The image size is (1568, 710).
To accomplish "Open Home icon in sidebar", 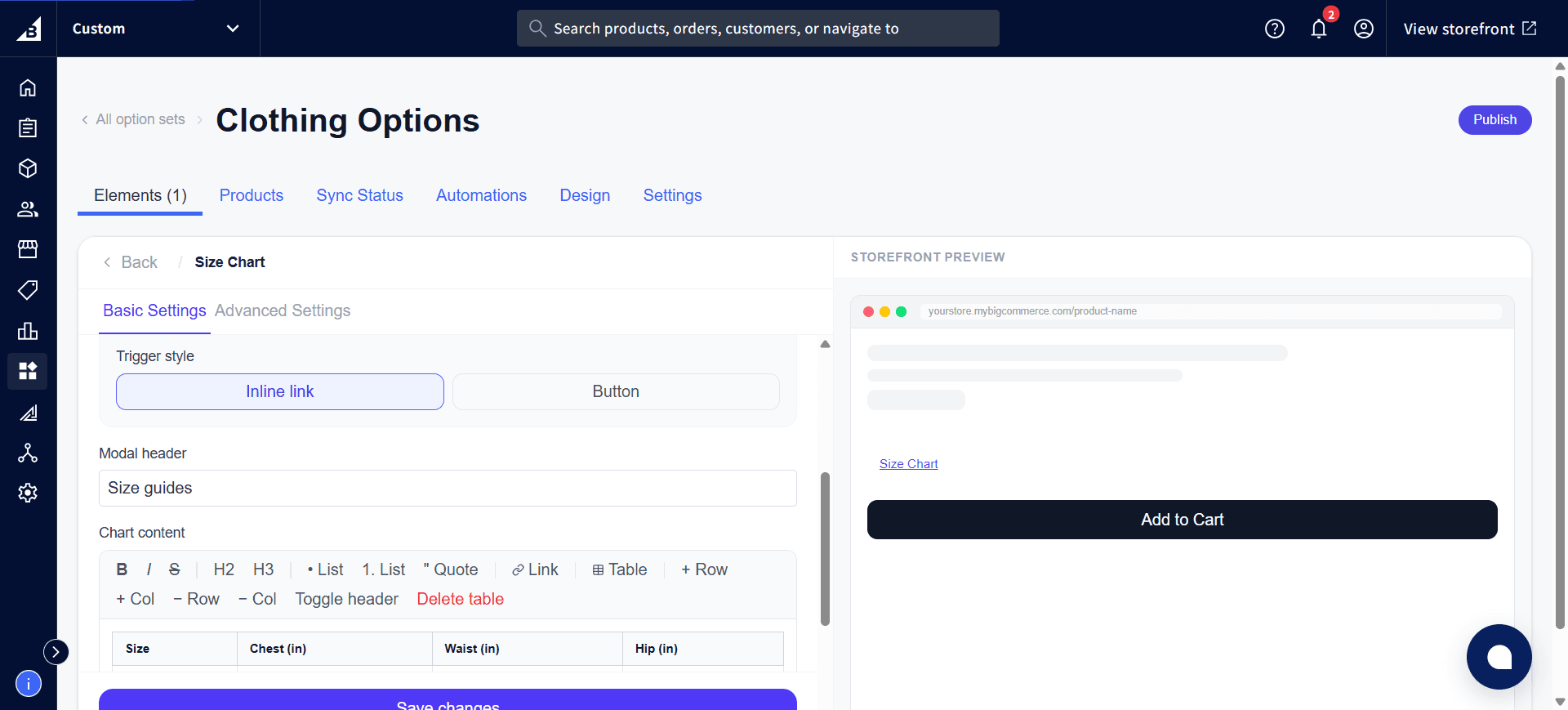I will pos(28,87).
